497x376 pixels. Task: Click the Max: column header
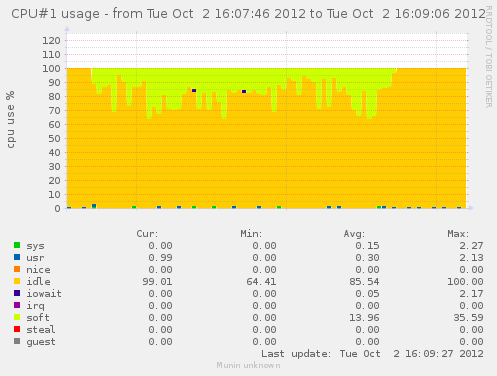pos(458,234)
